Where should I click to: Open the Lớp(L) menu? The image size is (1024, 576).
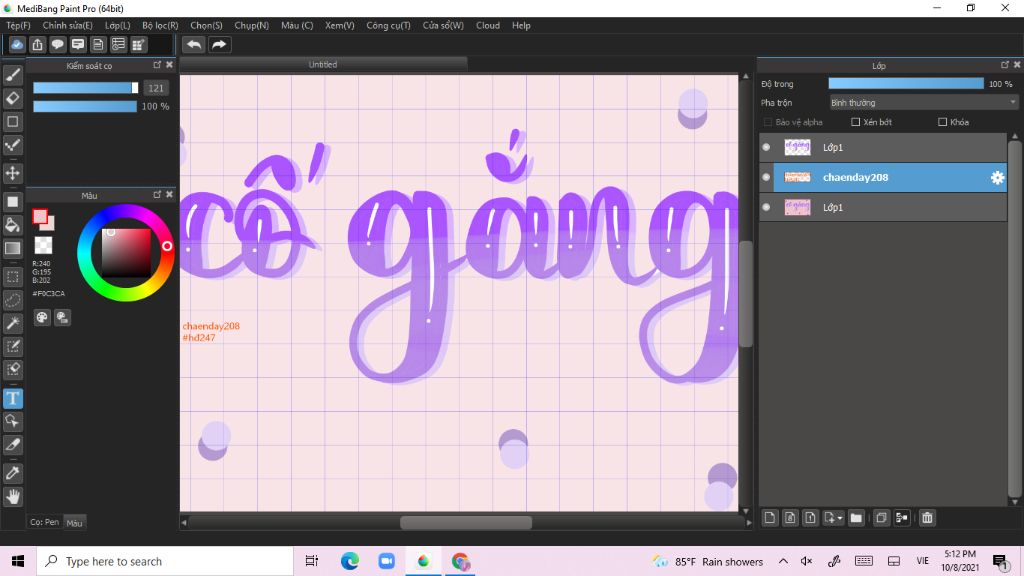[x=118, y=25]
